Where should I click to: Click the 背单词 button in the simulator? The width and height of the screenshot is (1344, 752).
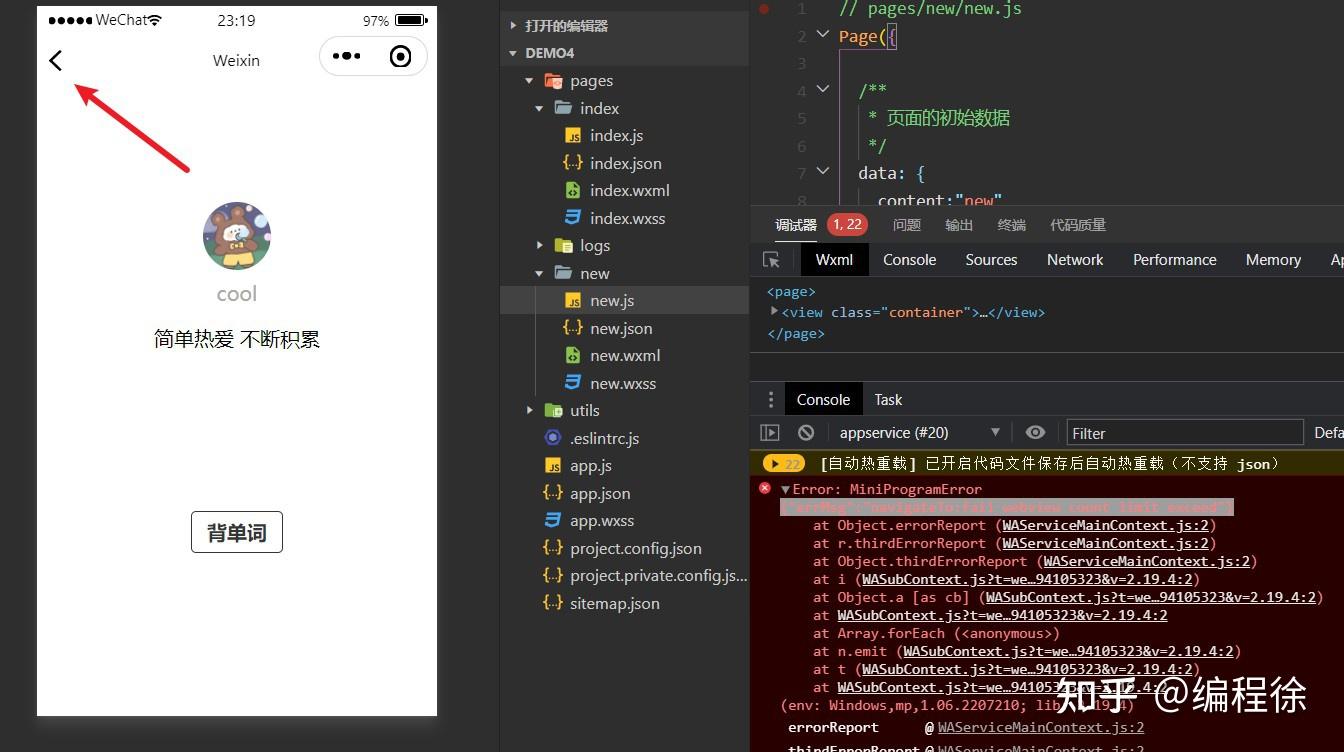pos(236,531)
